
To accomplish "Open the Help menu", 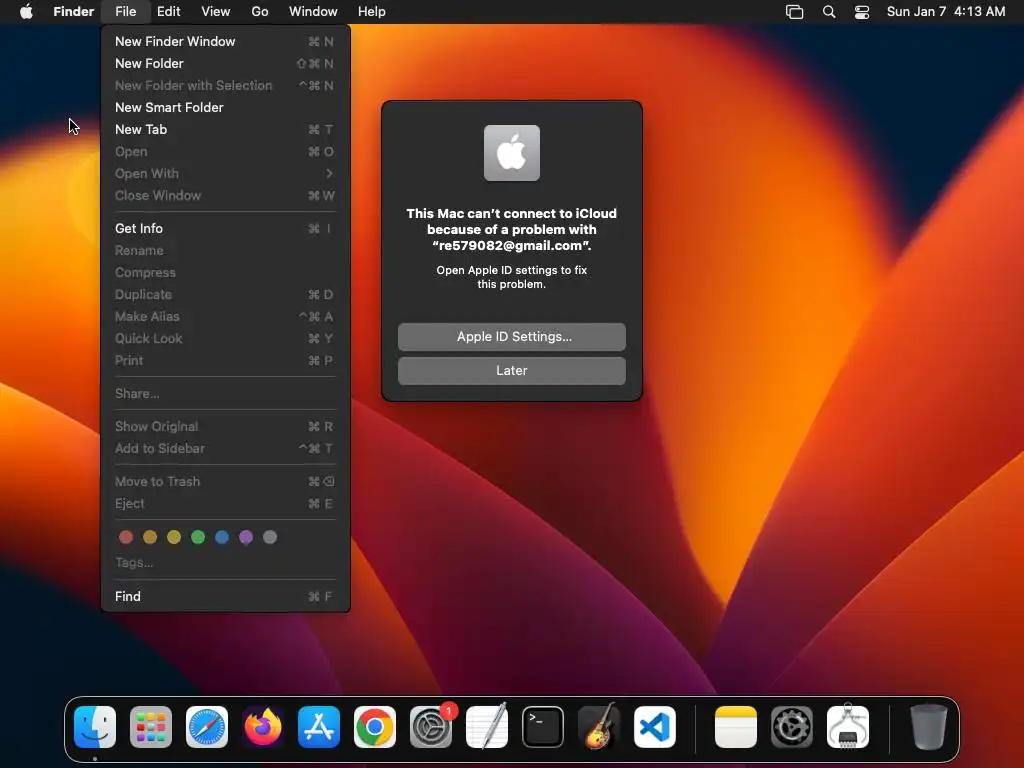I will (372, 11).
